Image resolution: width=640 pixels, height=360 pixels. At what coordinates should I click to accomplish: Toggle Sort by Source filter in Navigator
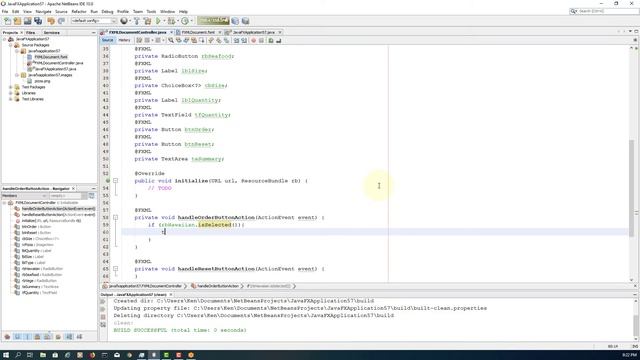click(79, 337)
